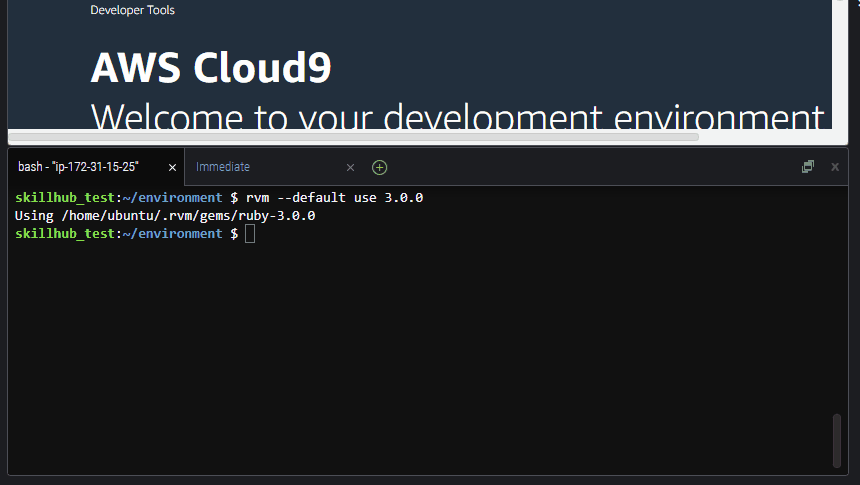Click the 'Using /home/ubuntu/.rvm/gems/ruby-3.0.0' output line
The height and width of the screenshot is (485, 860).
pyautogui.click(x=165, y=216)
